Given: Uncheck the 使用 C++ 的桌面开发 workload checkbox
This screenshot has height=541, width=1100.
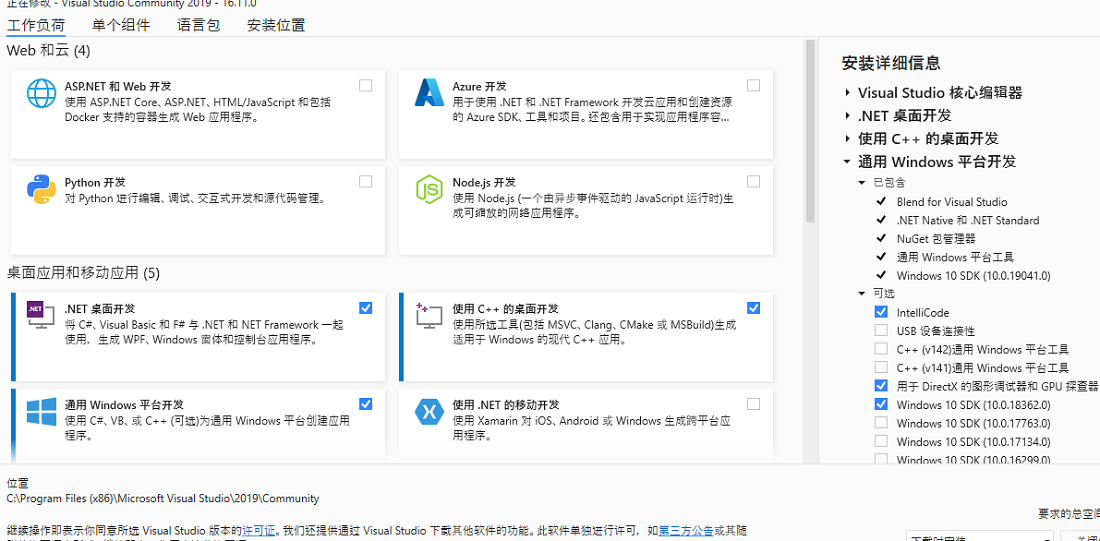Looking at the screenshot, I should click(753, 308).
